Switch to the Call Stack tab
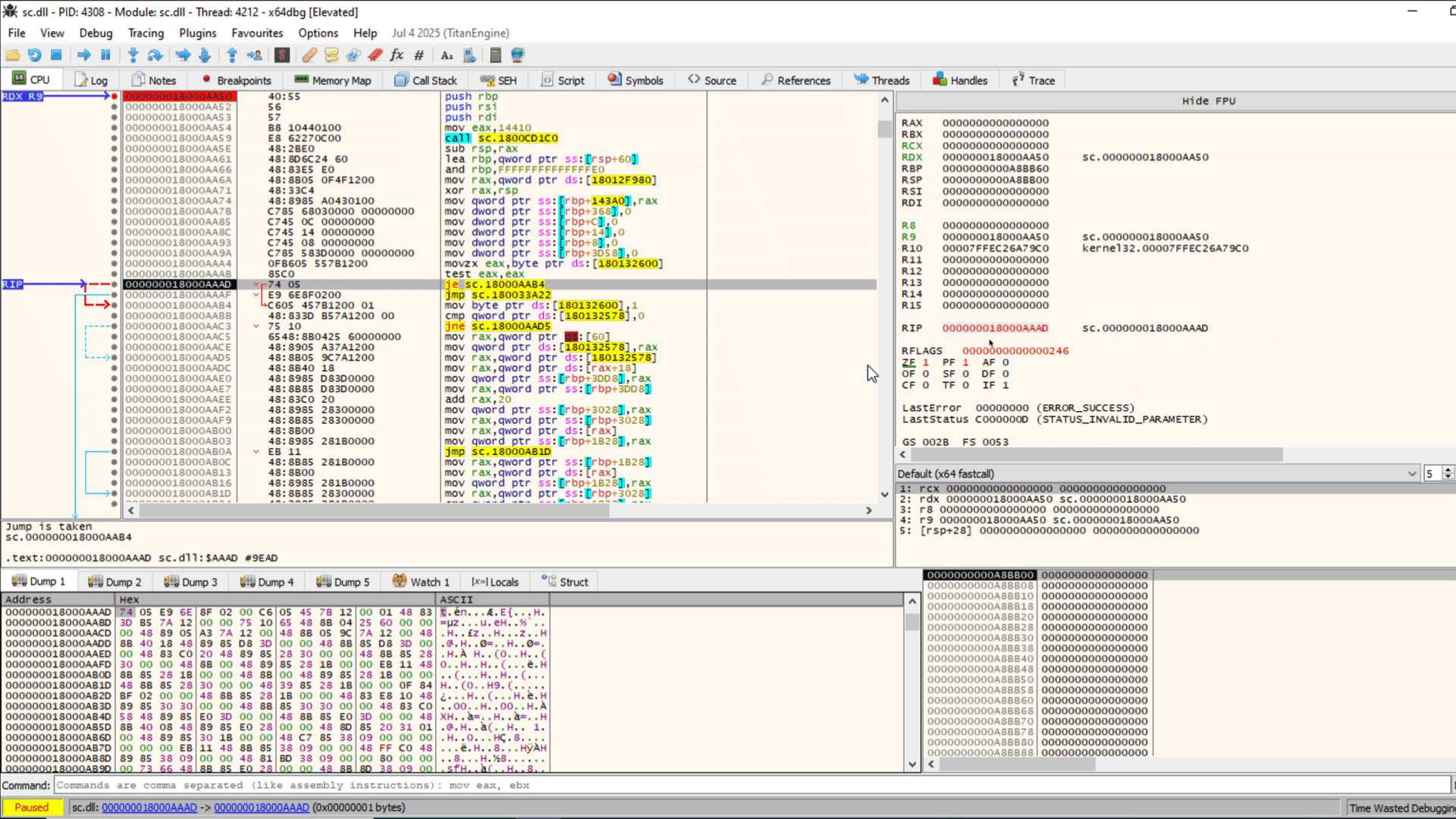Image resolution: width=1456 pixels, height=819 pixels. click(x=426, y=80)
